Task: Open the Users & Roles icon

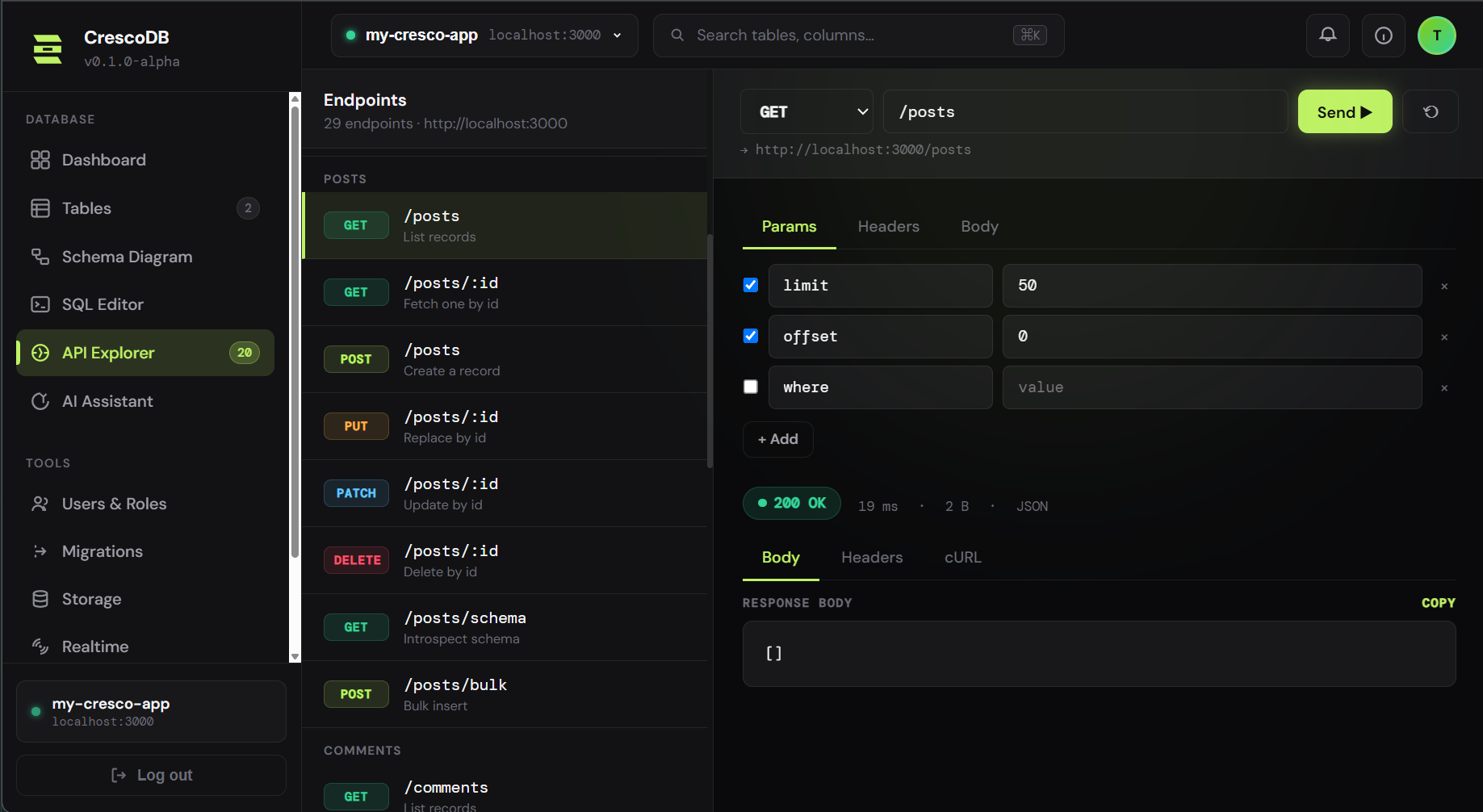Action: tap(40, 504)
